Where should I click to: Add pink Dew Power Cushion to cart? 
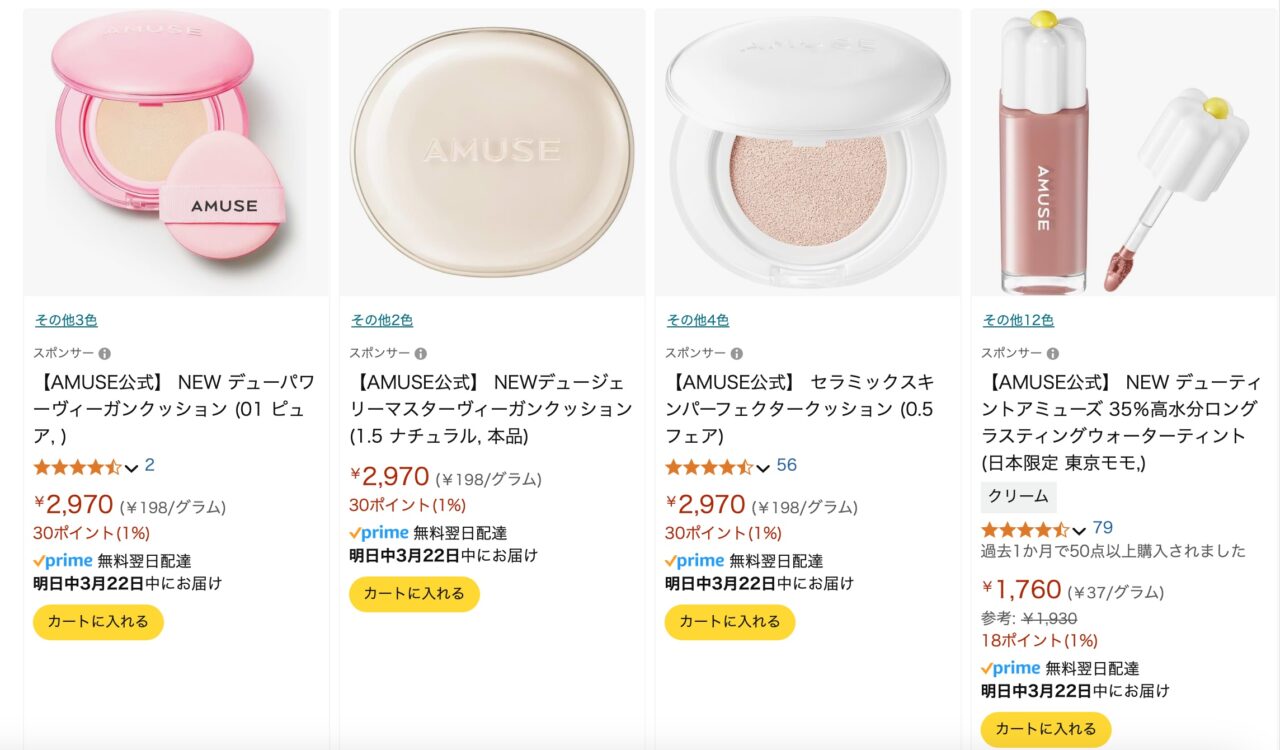click(98, 622)
